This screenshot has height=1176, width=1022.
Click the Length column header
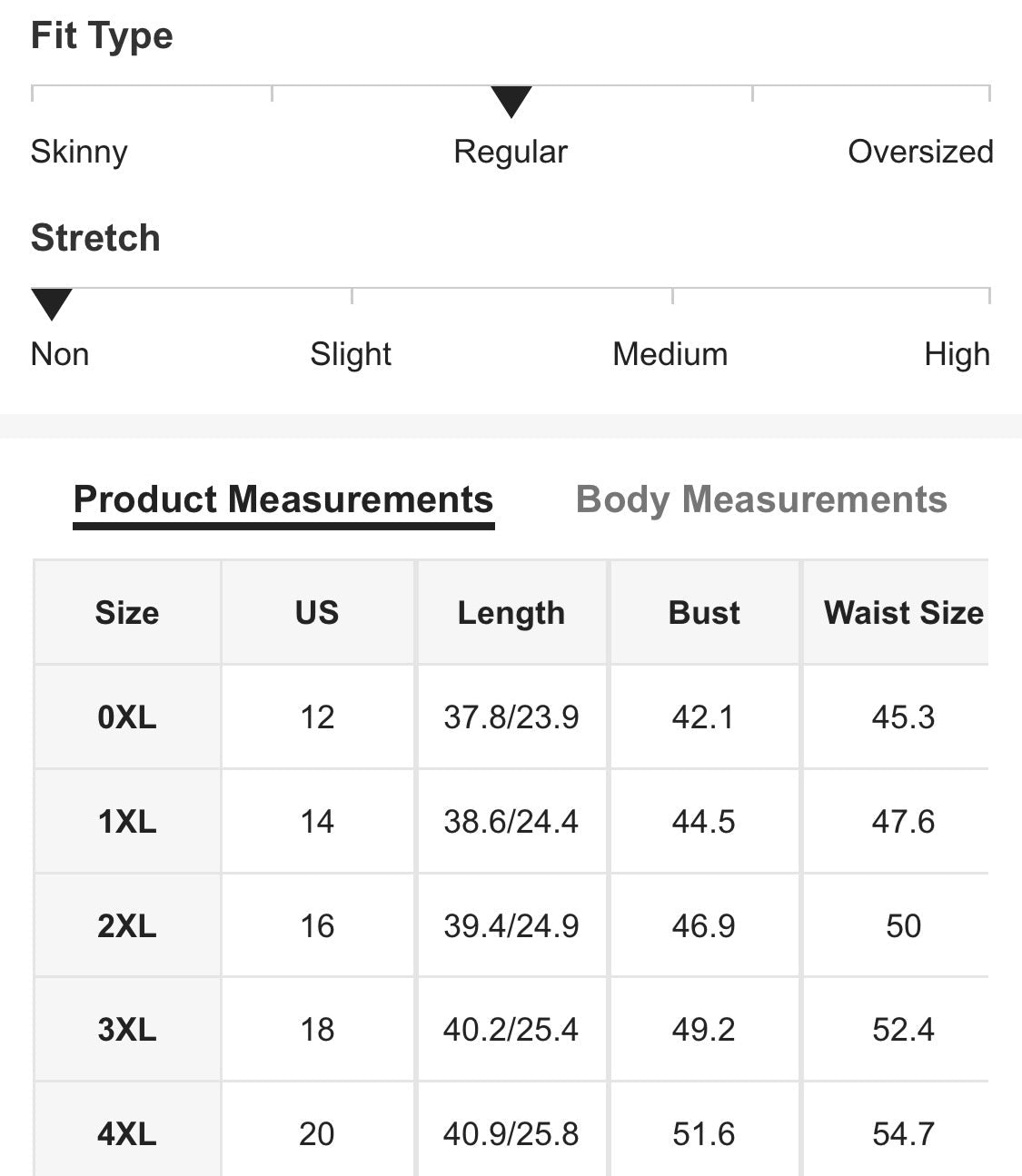click(x=511, y=613)
